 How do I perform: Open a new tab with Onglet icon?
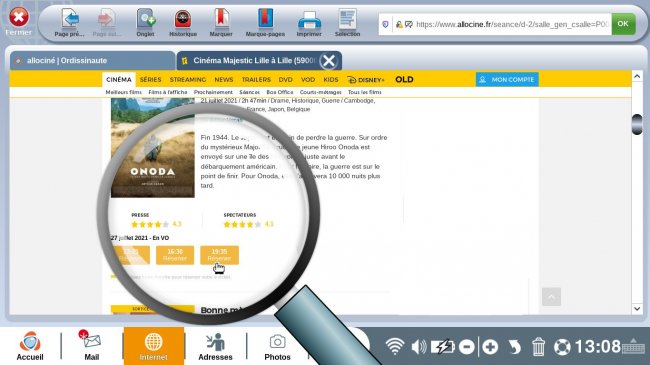[146, 19]
